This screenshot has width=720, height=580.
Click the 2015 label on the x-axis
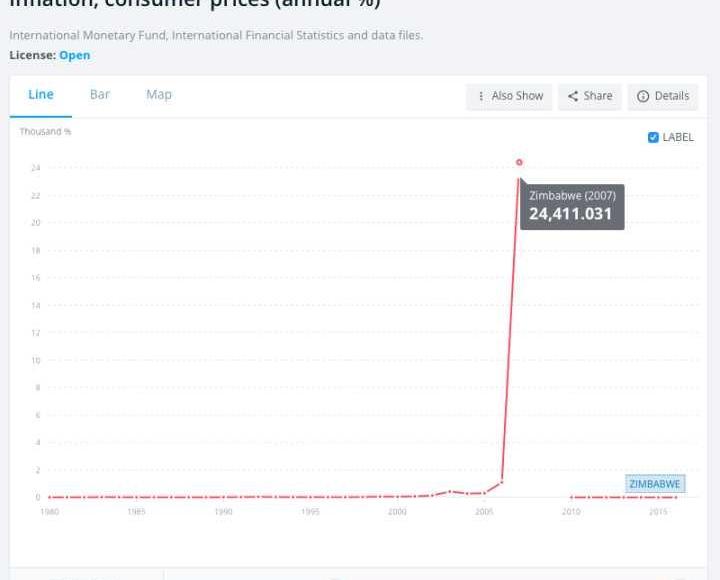pos(658,512)
